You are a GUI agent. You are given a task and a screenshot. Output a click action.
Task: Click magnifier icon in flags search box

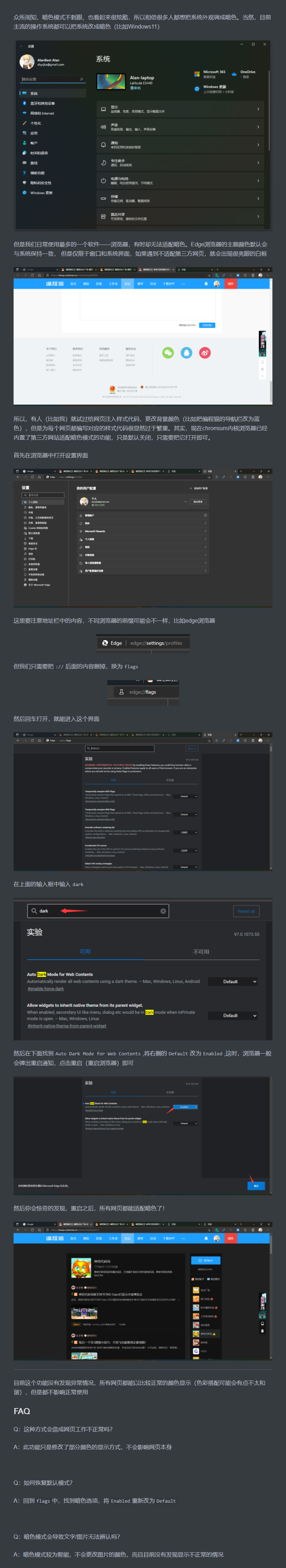pos(34,911)
